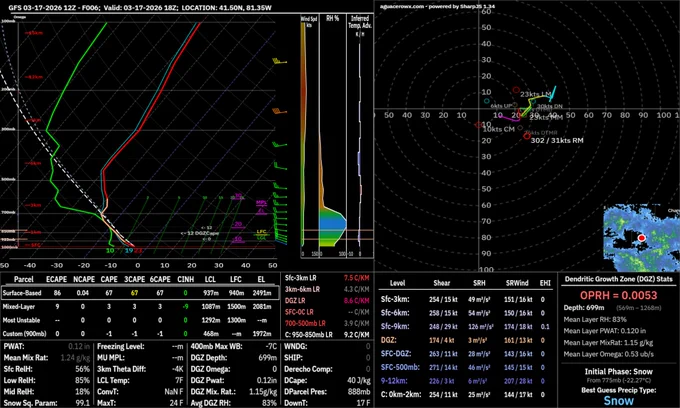The image size is (680, 408).
Task: Click the DGZ Mix. Rat.: 1.15g/kg entry
Action: [x=234, y=392]
